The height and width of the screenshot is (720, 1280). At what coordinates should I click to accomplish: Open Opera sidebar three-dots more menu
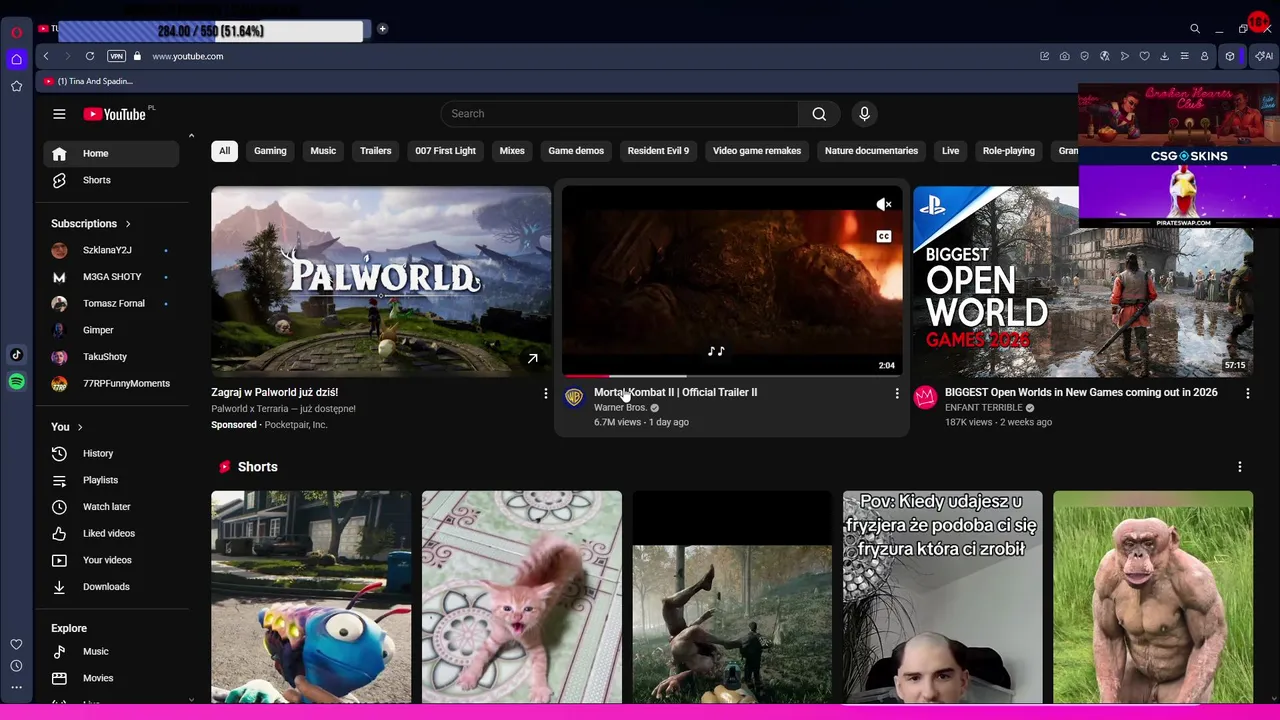16,687
